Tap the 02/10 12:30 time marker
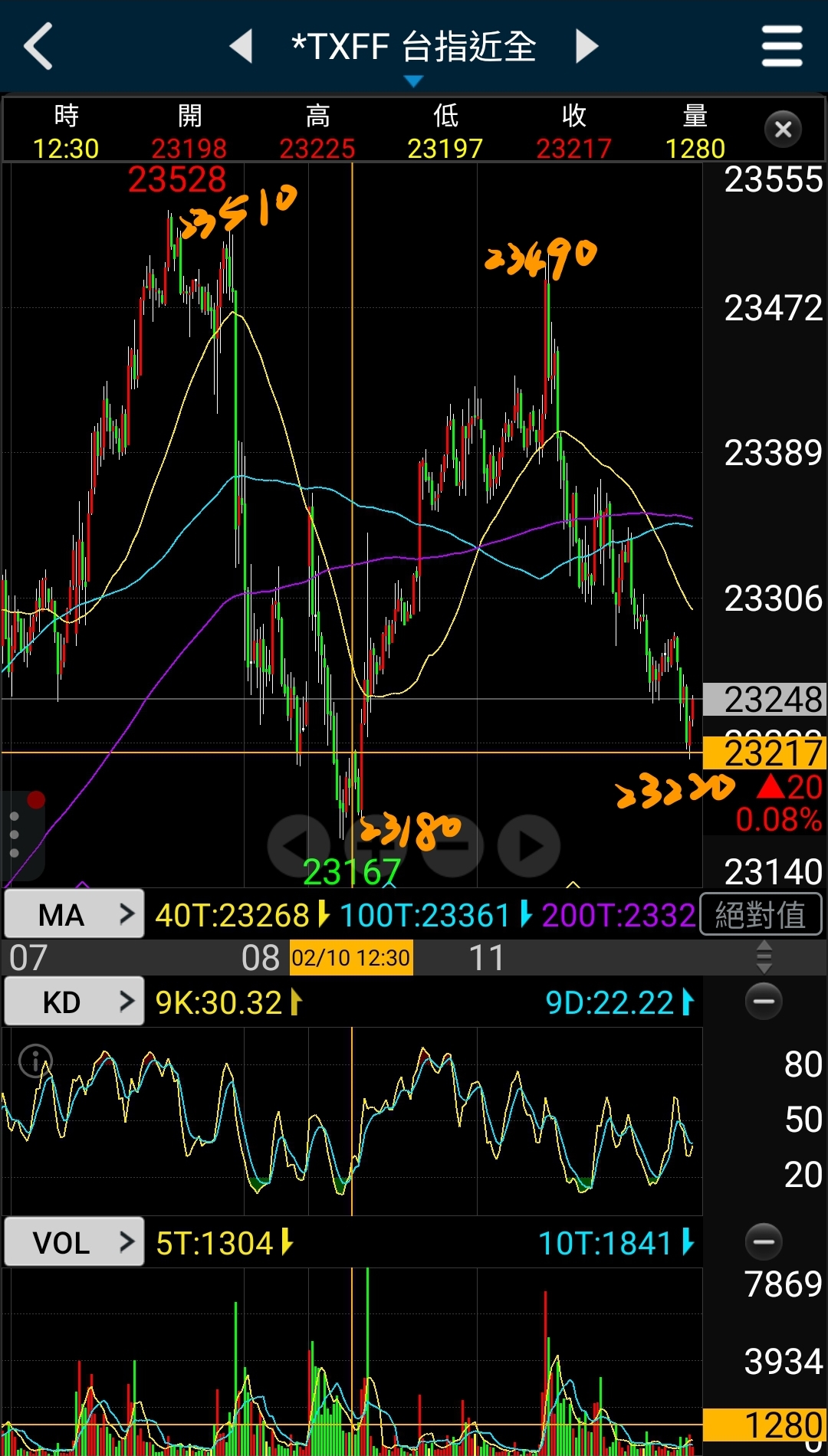 click(351, 958)
